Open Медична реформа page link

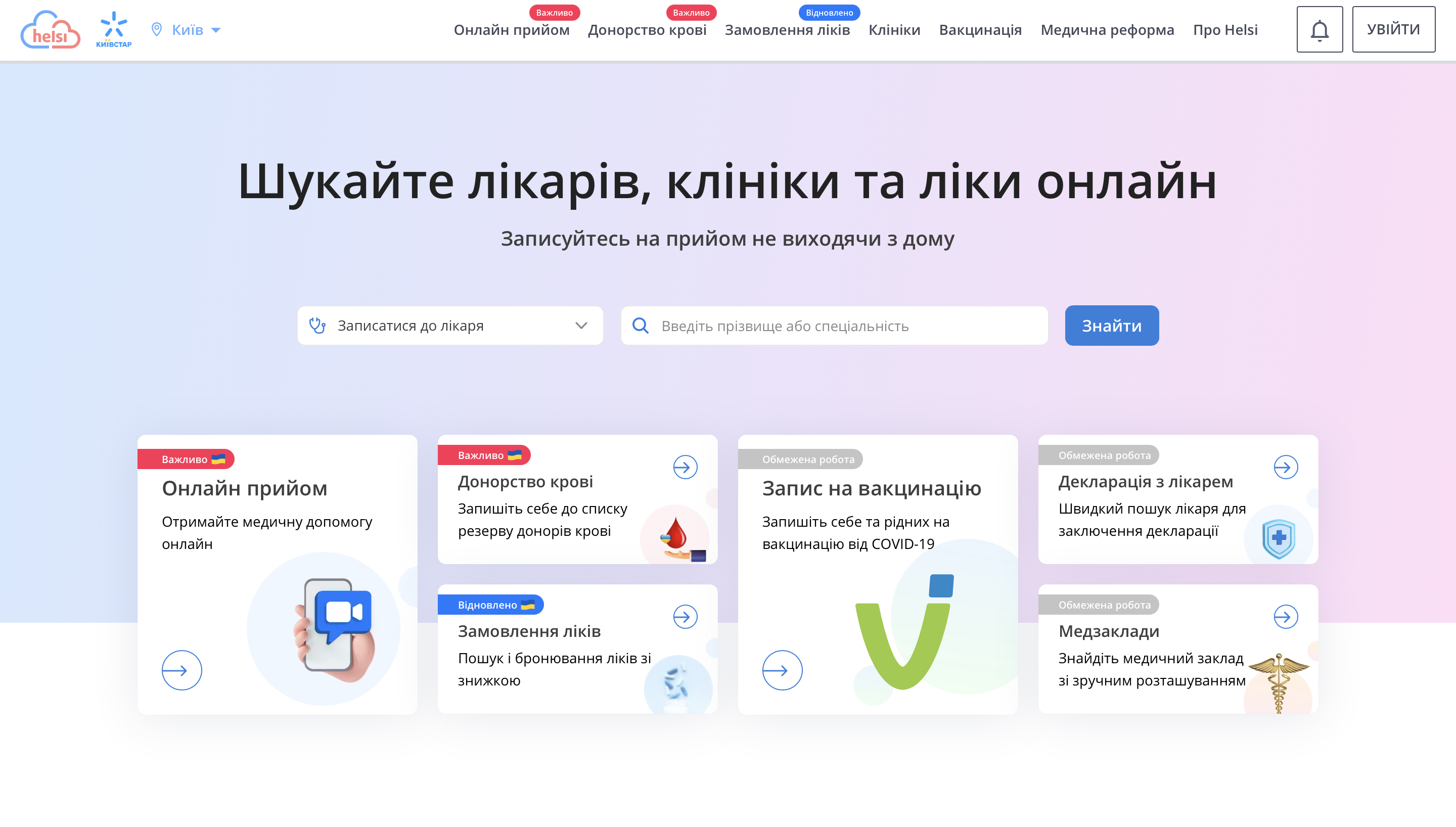pyautogui.click(x=1107, y=29)
